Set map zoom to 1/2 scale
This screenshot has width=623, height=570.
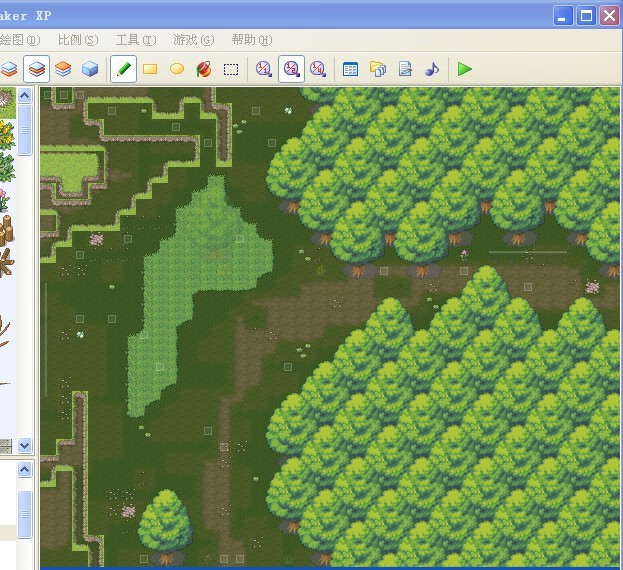coord(291,69)
